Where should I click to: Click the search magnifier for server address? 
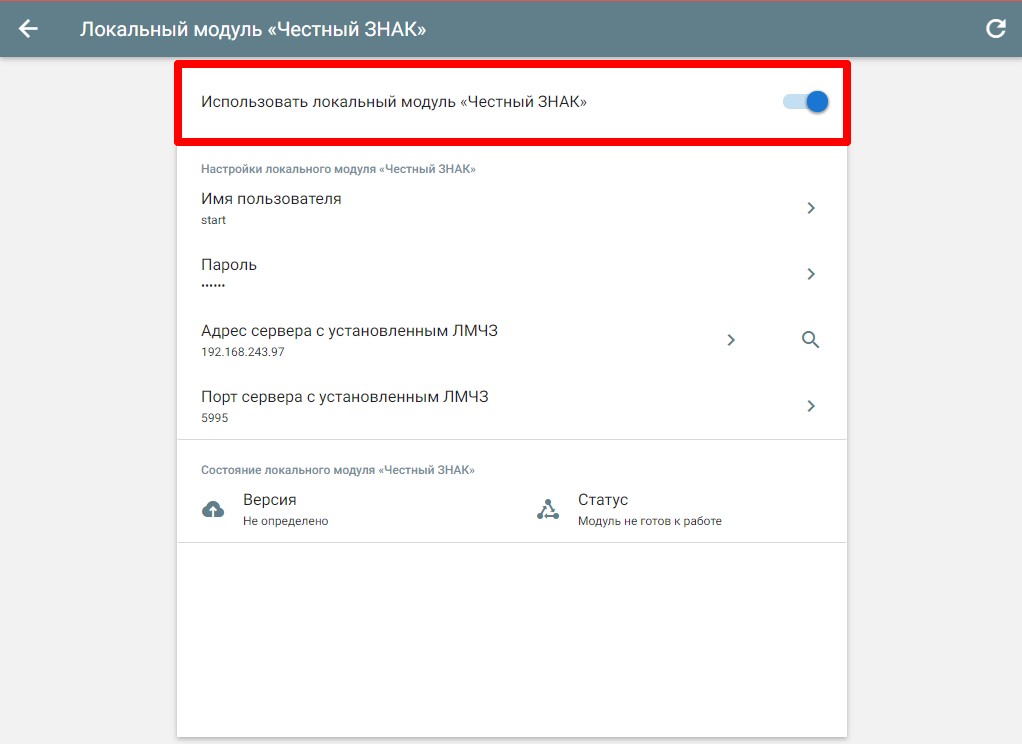click(810, 340)
